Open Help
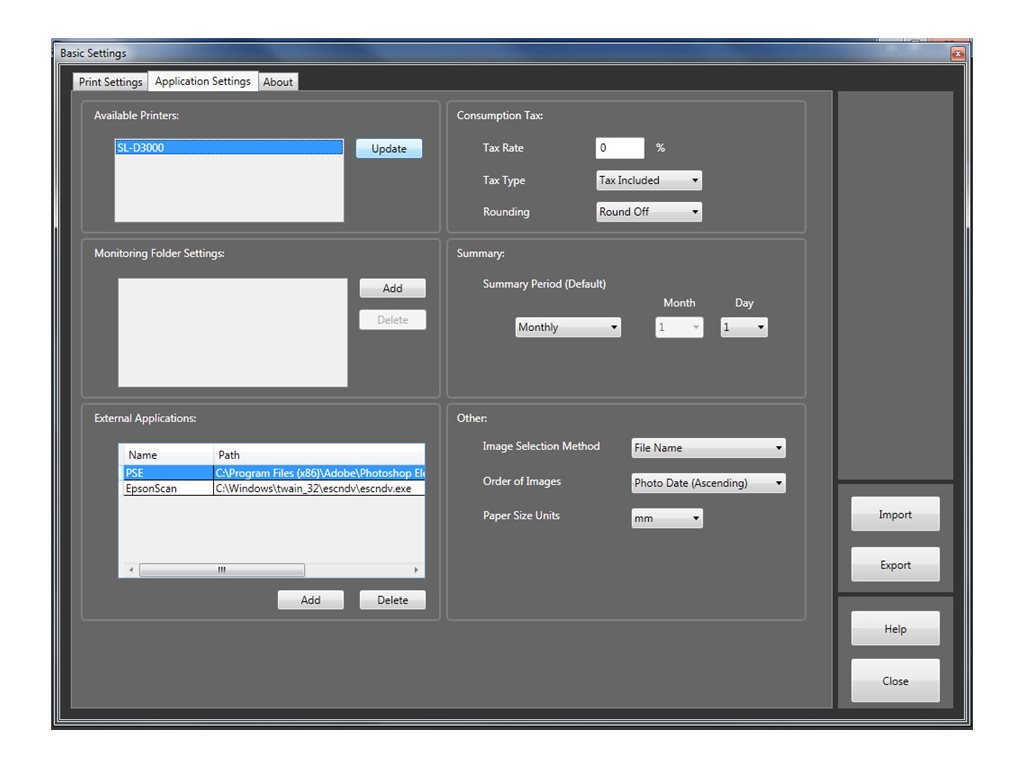Viewport: 1024px width, 768px height. [894, 628]
